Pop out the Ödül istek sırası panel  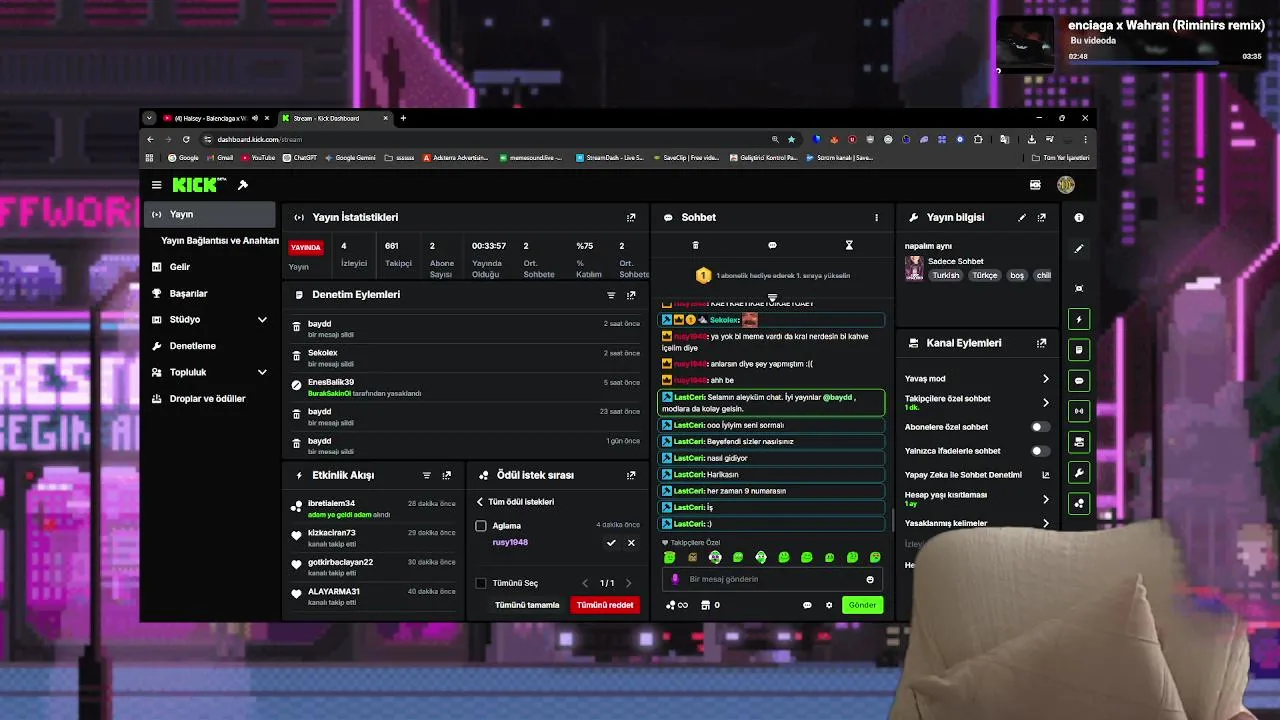tap(631, 475)
